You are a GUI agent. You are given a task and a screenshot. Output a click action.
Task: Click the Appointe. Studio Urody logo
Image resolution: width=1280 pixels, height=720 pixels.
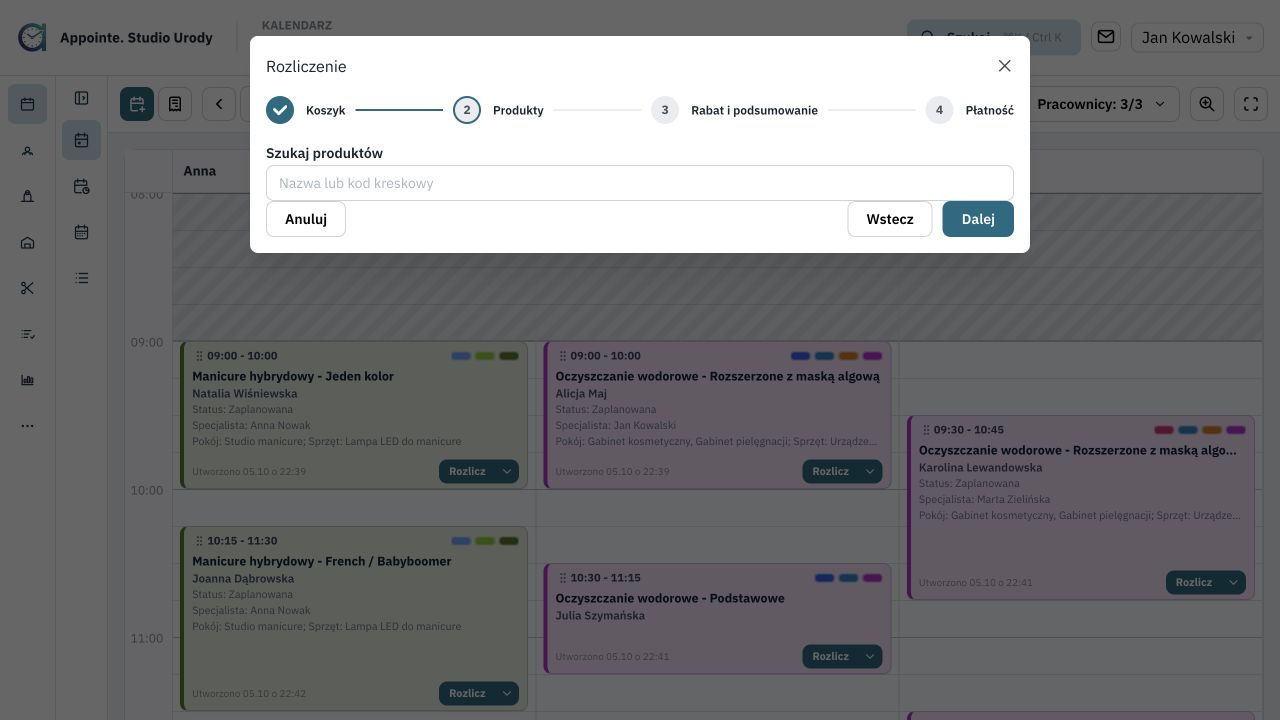[x=116, y=37]
